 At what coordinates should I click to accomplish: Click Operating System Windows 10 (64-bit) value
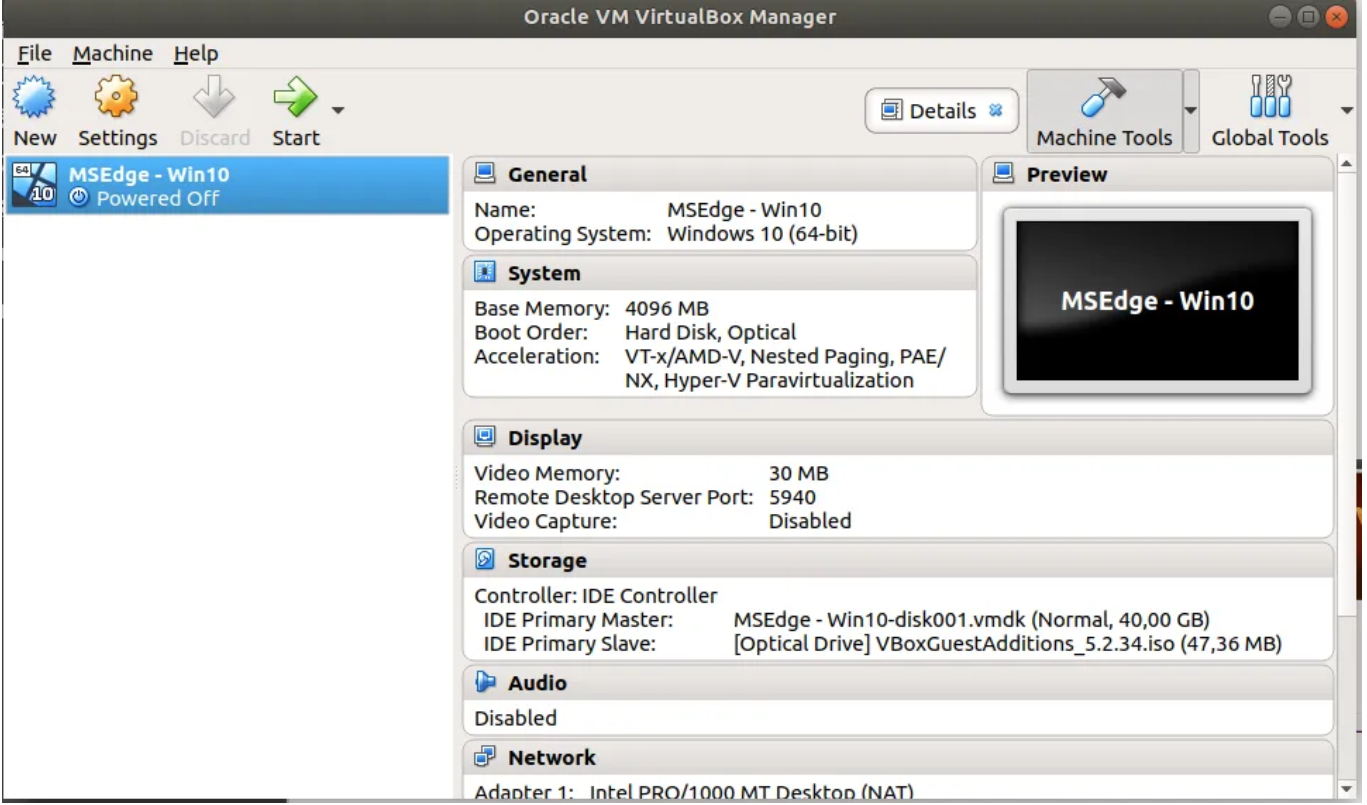pyautogui.click(x=762, y=234)
